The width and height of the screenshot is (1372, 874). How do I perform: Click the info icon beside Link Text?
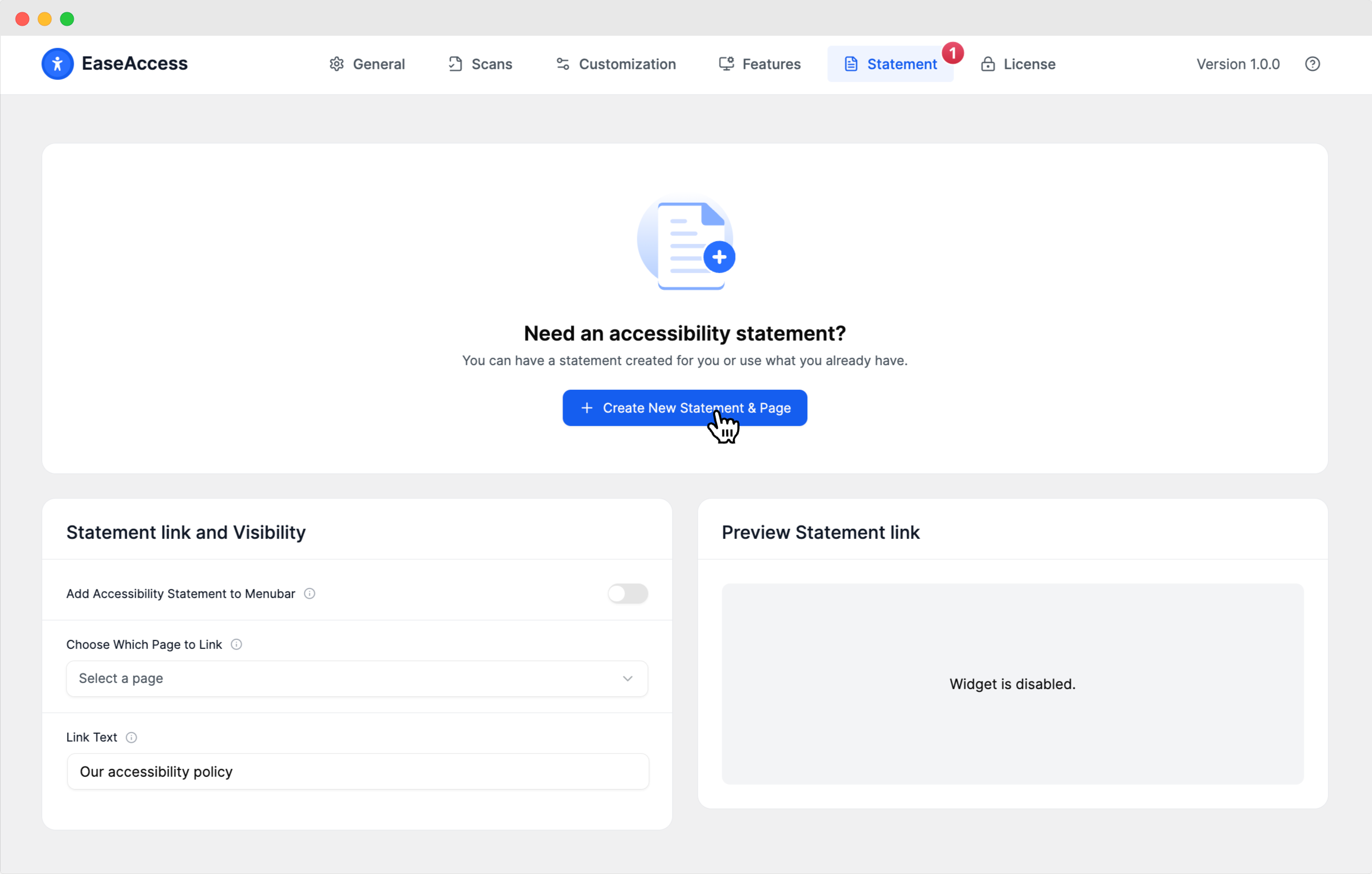(131, 737)
